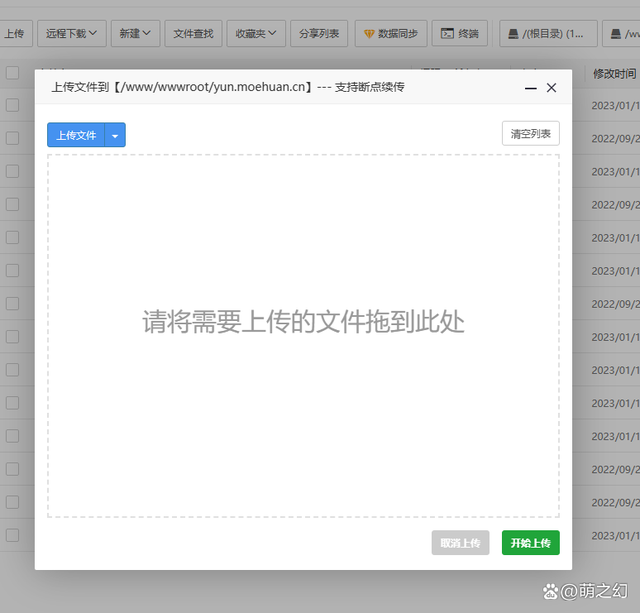
Task: Open 分享列表 in the toolbar
Action: [319, 34]
